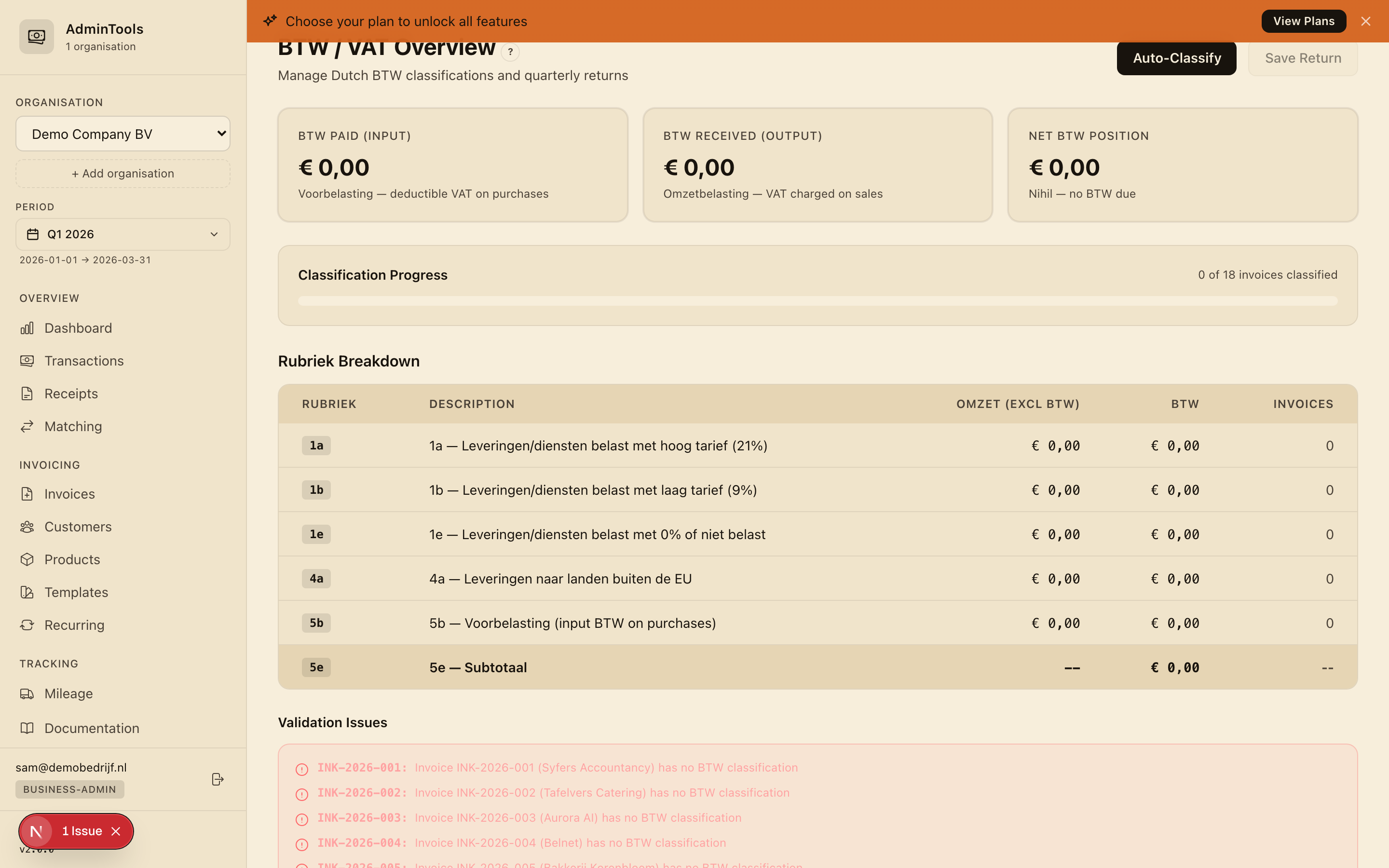
Task: Click the warning icon beside INK-2026-001 issue
Action: pyautogui.click(x=302, y=769)
